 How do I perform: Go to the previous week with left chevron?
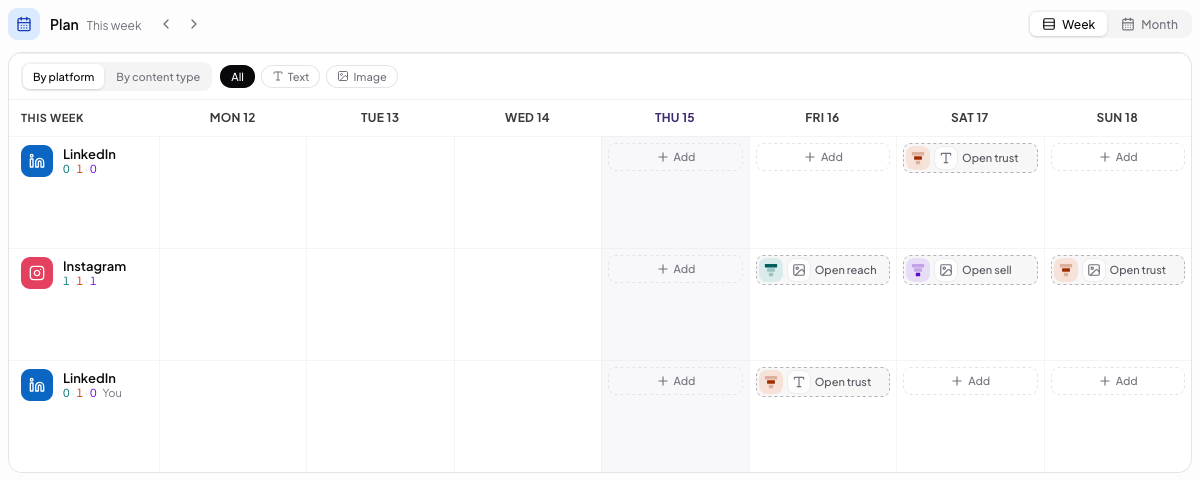[x=167, y=24]
